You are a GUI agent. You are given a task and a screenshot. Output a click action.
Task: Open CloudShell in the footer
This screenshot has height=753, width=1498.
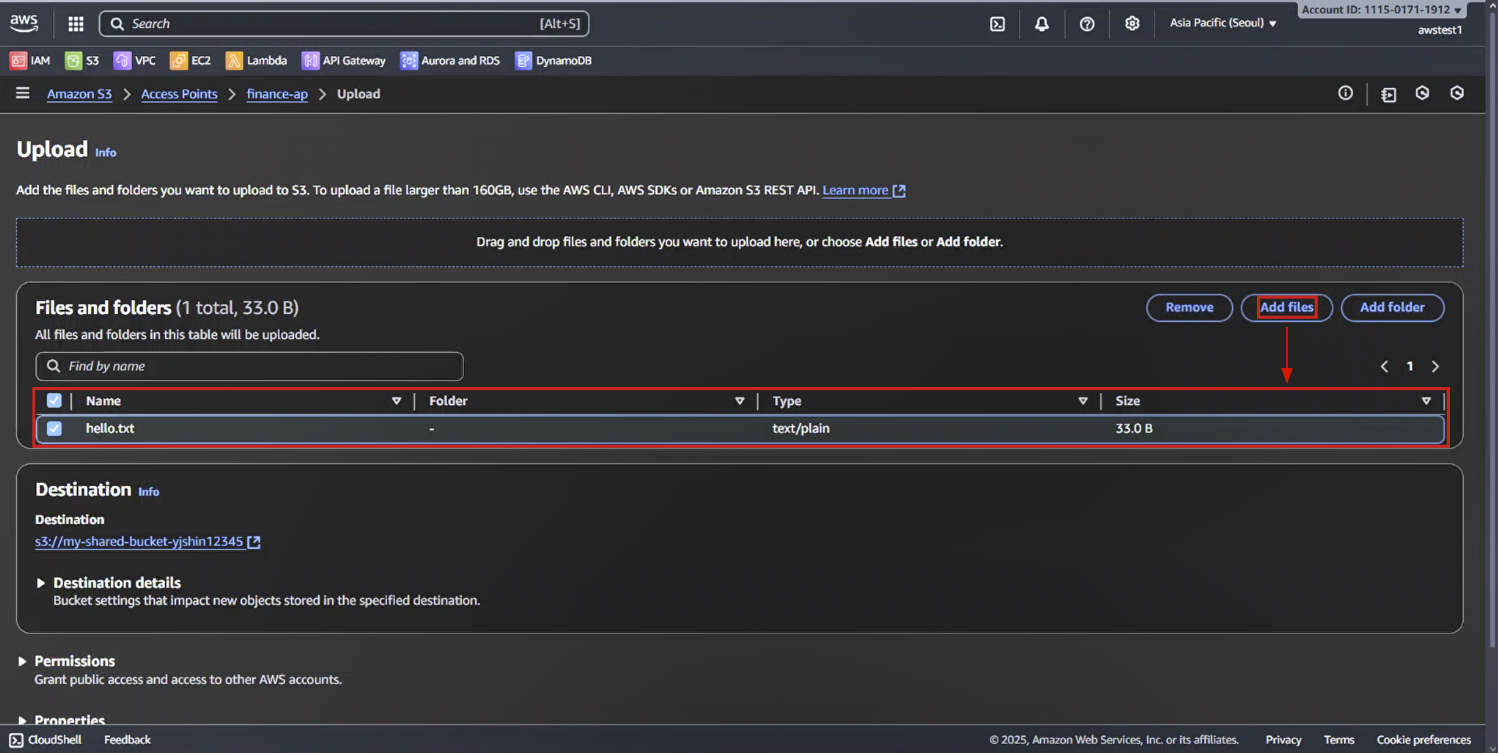coord(46,740)
